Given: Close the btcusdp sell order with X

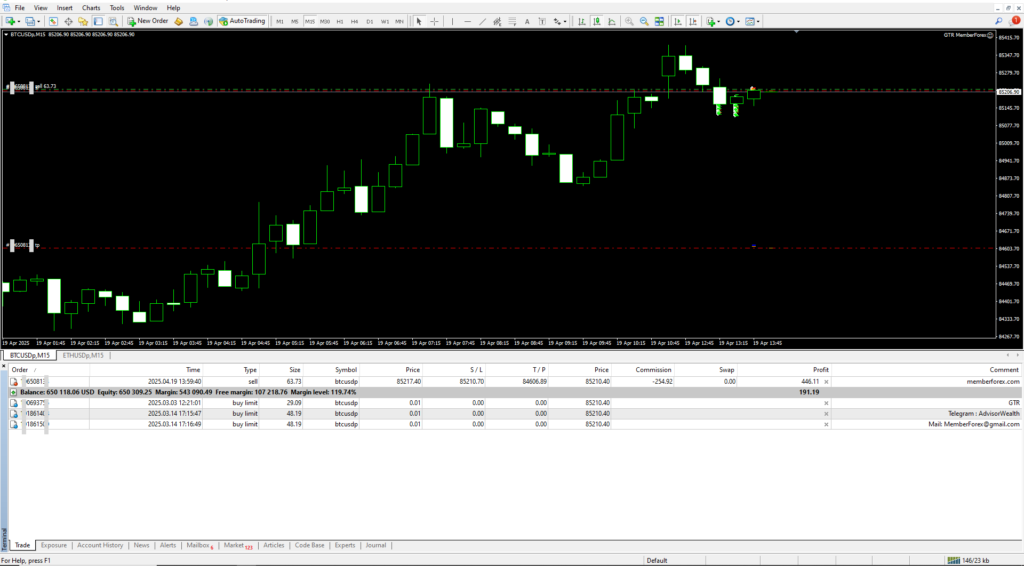Looking at the screenshot, I should (x=825, y=381).
